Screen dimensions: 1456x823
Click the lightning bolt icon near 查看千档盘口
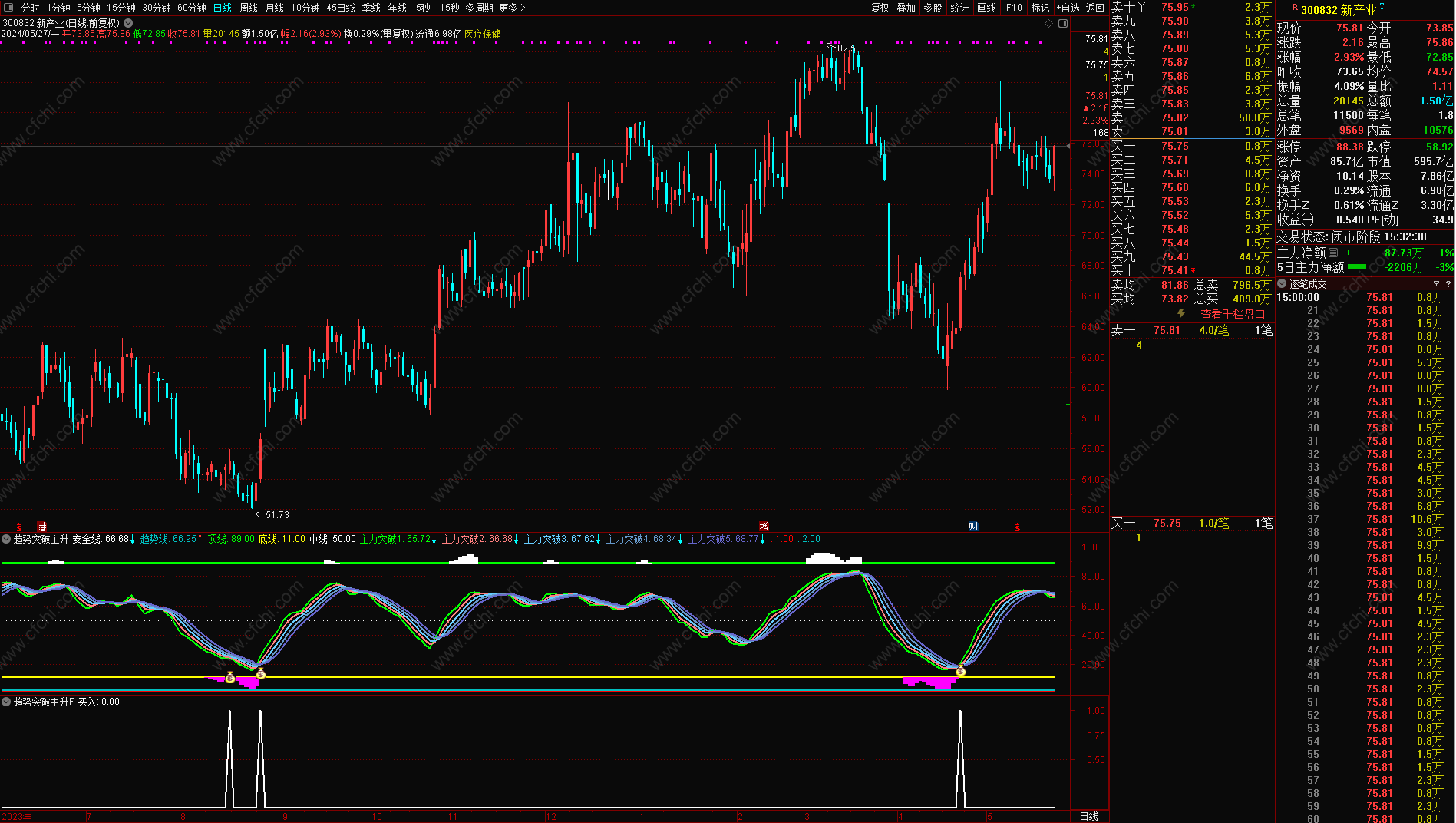[1181, 314]
